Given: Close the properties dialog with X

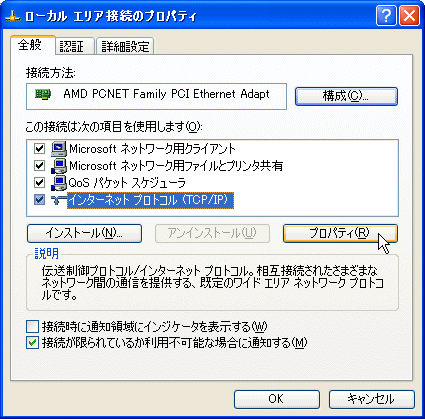Looking at the screenshot, I should click(x=409, y=15).
